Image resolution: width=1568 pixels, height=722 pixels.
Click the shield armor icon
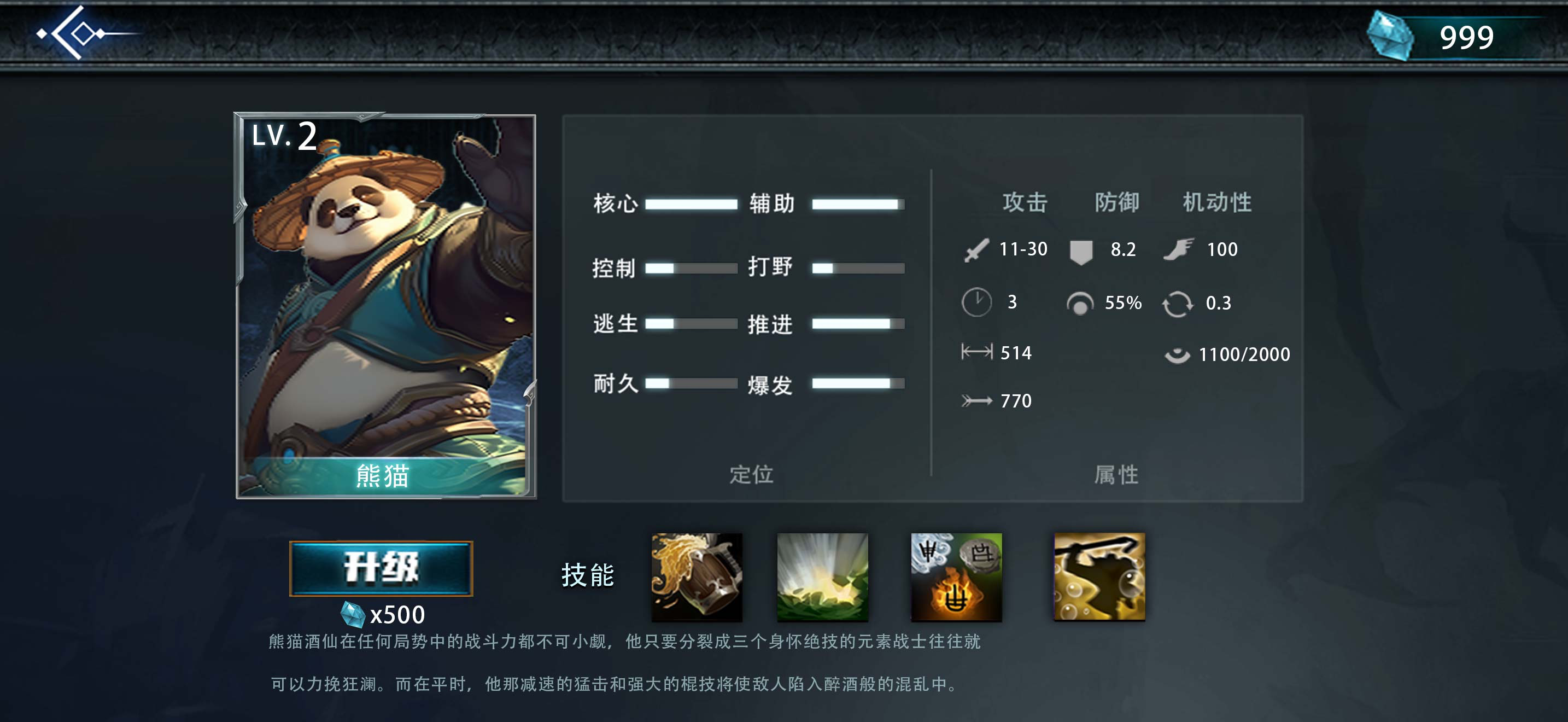[x=1081, y=251]
